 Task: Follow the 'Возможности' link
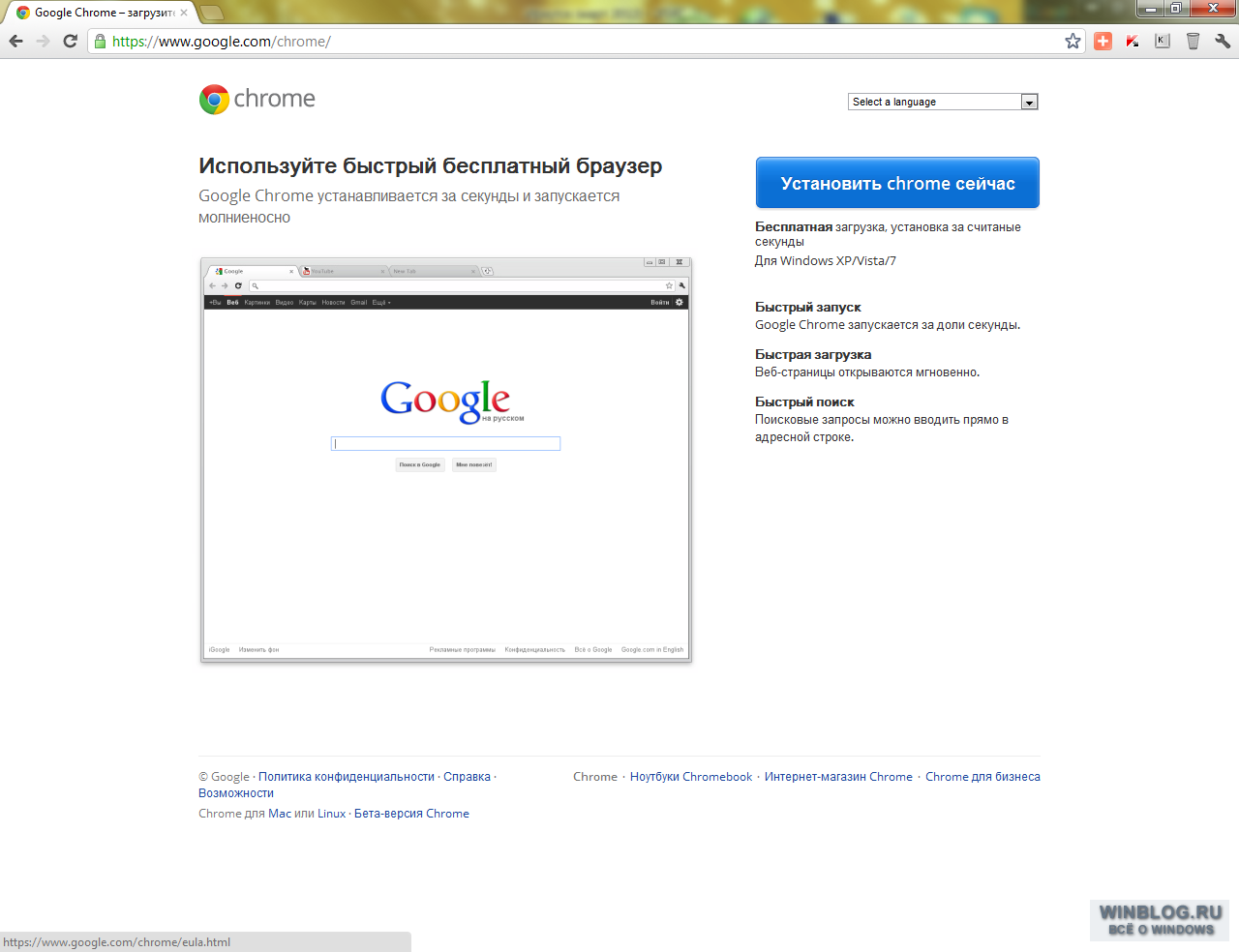(236, 793)
